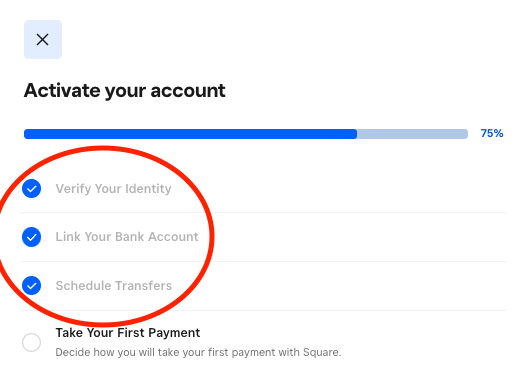
Task: Click the word Square in the description
Action: pyautogui.click(x=321, y=352)
